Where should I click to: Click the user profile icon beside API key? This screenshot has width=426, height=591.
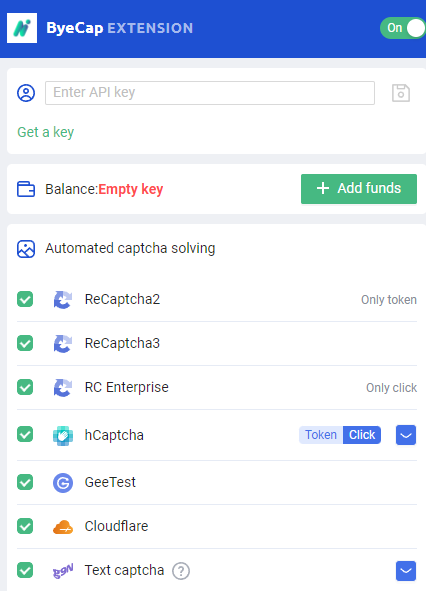click(x=26, y=93)
